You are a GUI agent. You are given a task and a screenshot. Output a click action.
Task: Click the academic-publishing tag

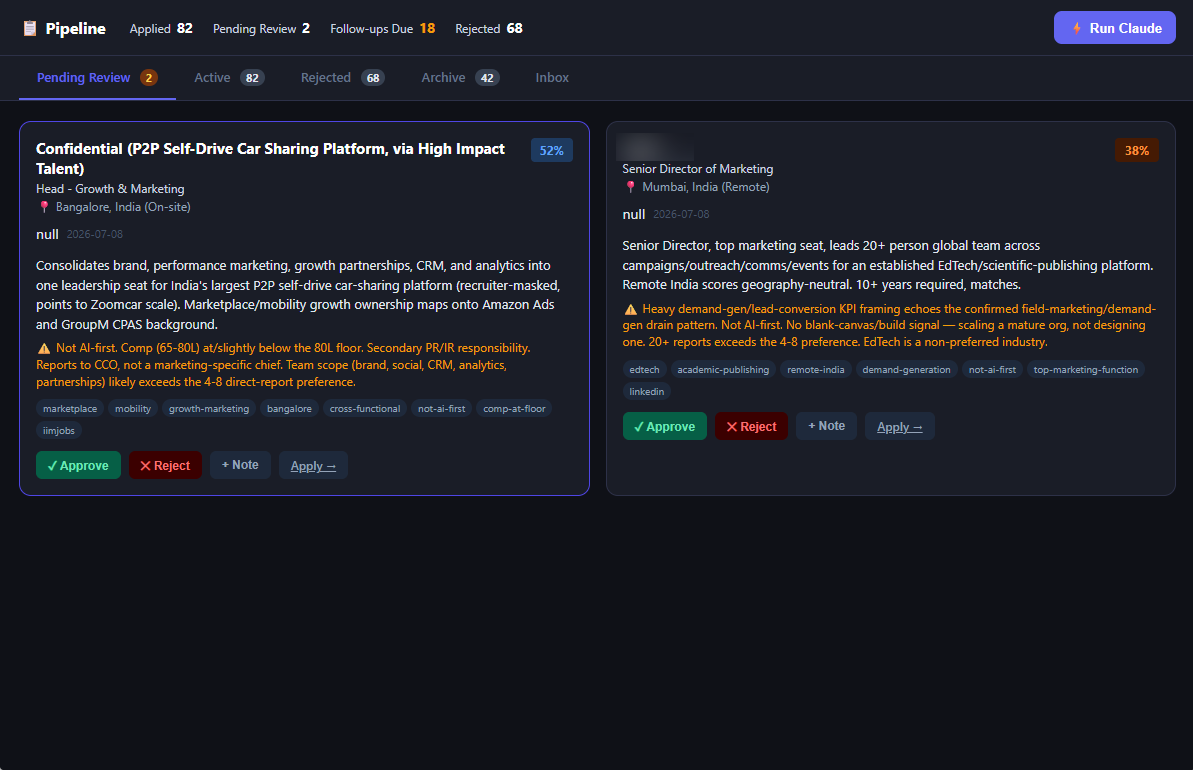click(x=723, y=370)
